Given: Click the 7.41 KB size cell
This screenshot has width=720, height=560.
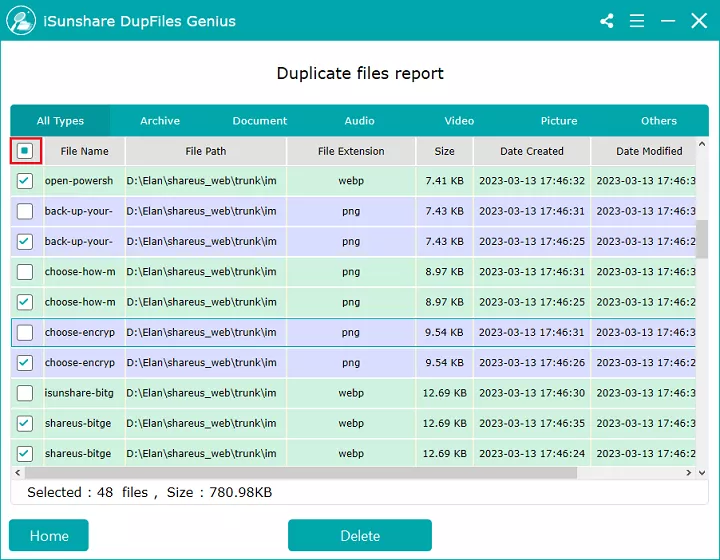Looking at the screenshot, I should (x=444, y=181).
